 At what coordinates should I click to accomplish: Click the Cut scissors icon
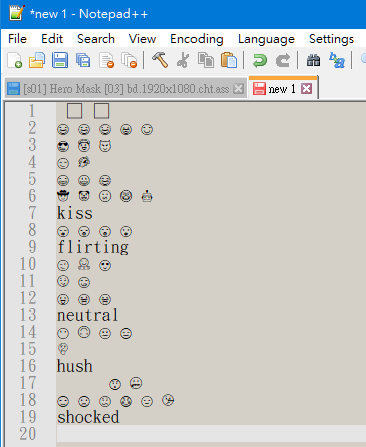point(183,60)
